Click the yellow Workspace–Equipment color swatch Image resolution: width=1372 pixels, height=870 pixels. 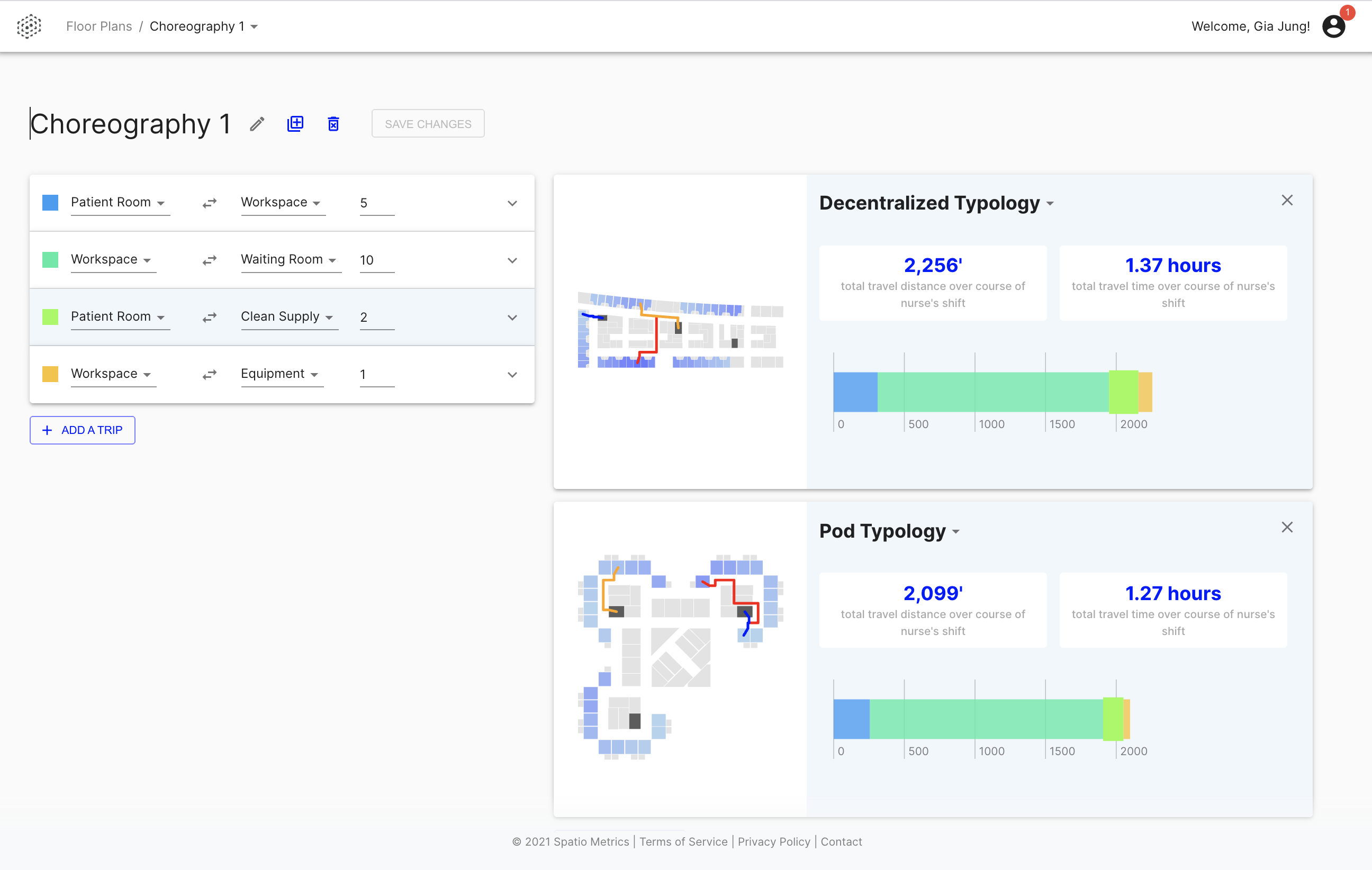[x=50, y=374]
